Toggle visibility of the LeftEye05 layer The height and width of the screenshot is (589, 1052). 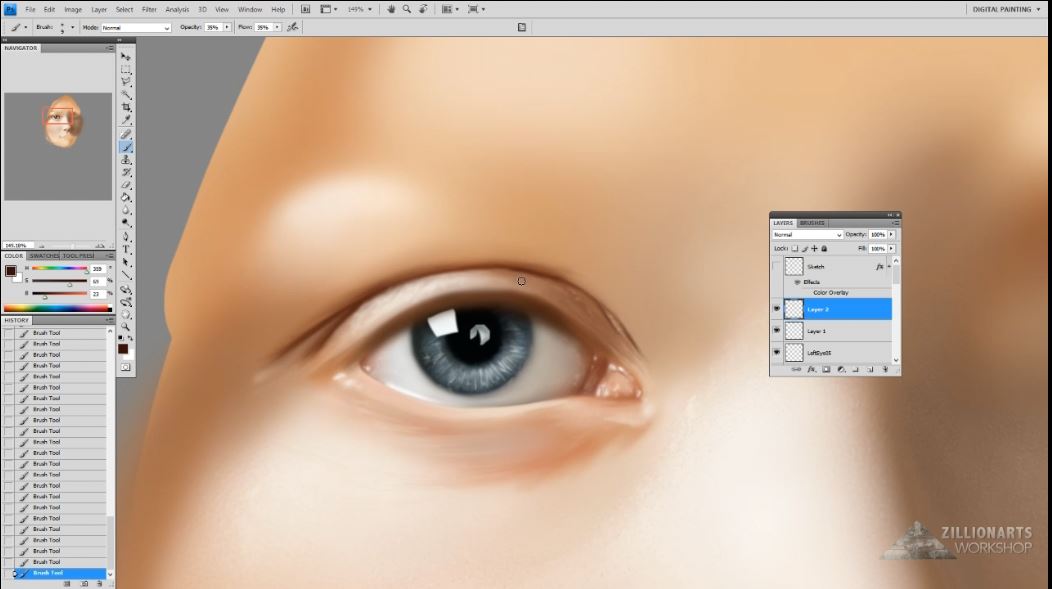point(776,352)
